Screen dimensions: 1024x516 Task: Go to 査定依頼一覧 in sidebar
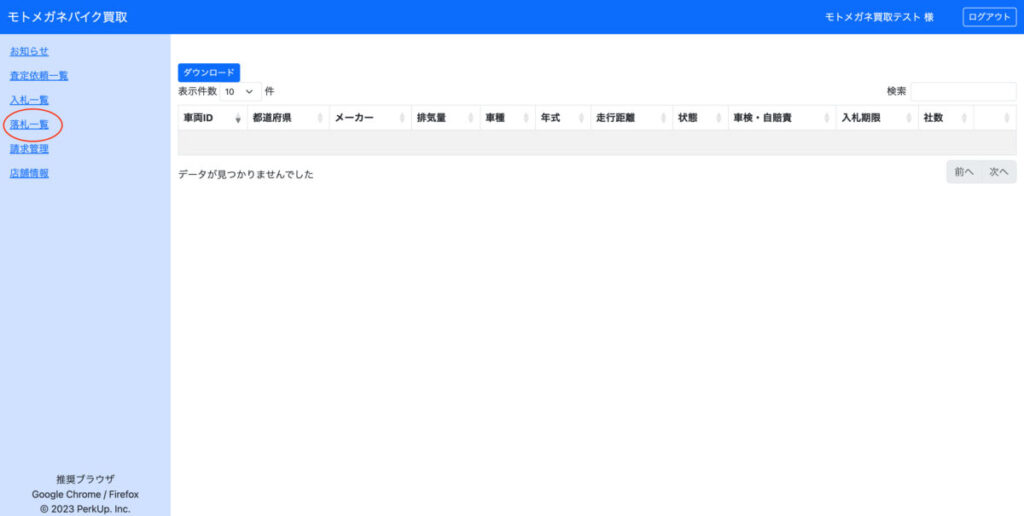point(39,76)
